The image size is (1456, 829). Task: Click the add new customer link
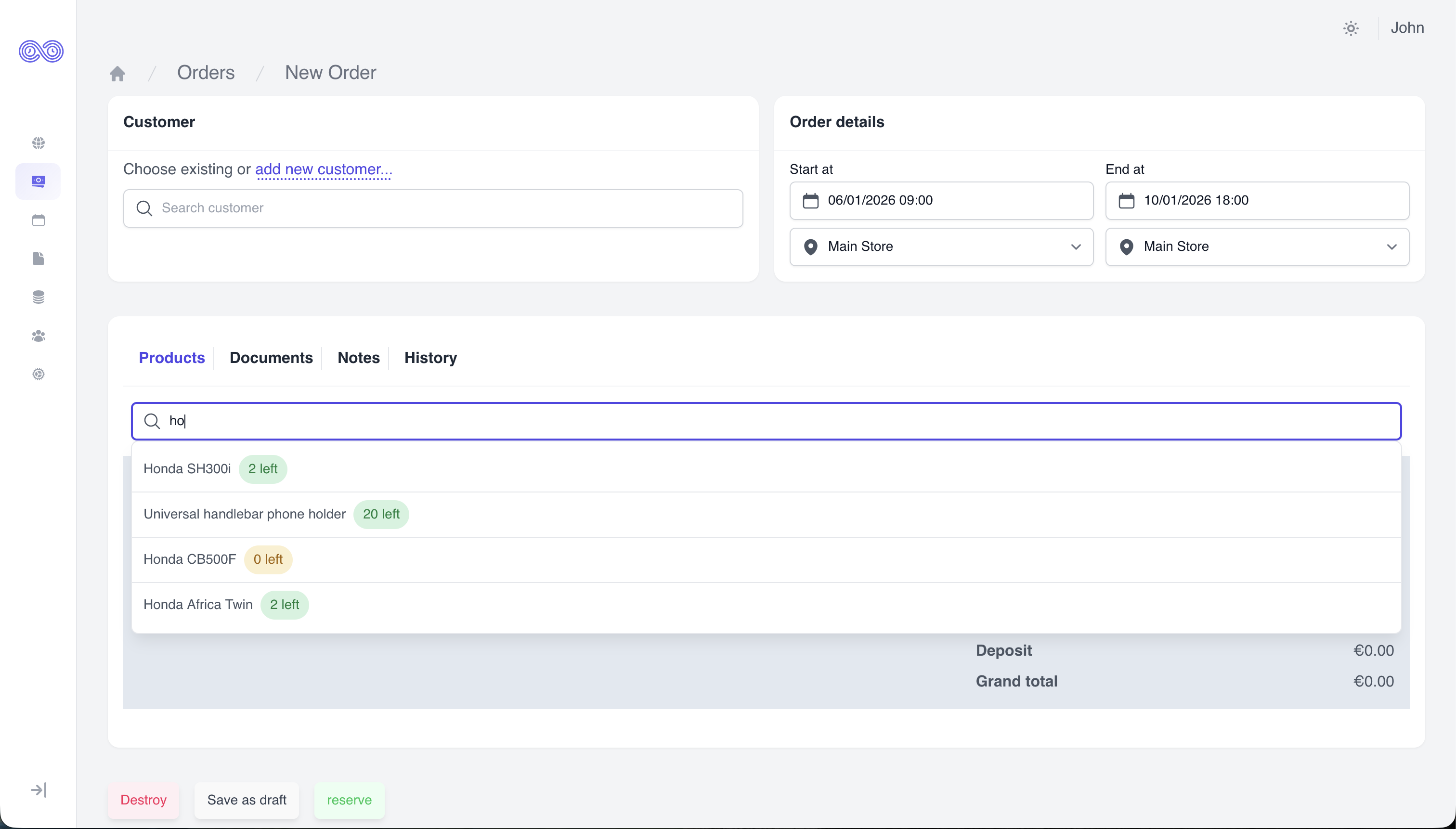[x=324, y=169]
